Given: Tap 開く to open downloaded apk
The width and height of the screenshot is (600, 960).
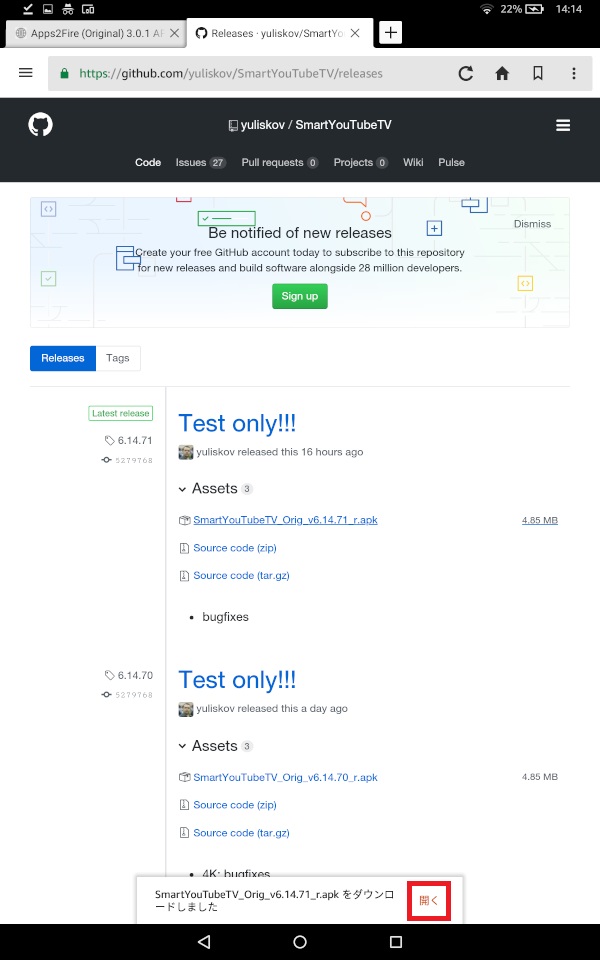Looking at the screenshot, I should pyautogui.click(x=429, y=901).
